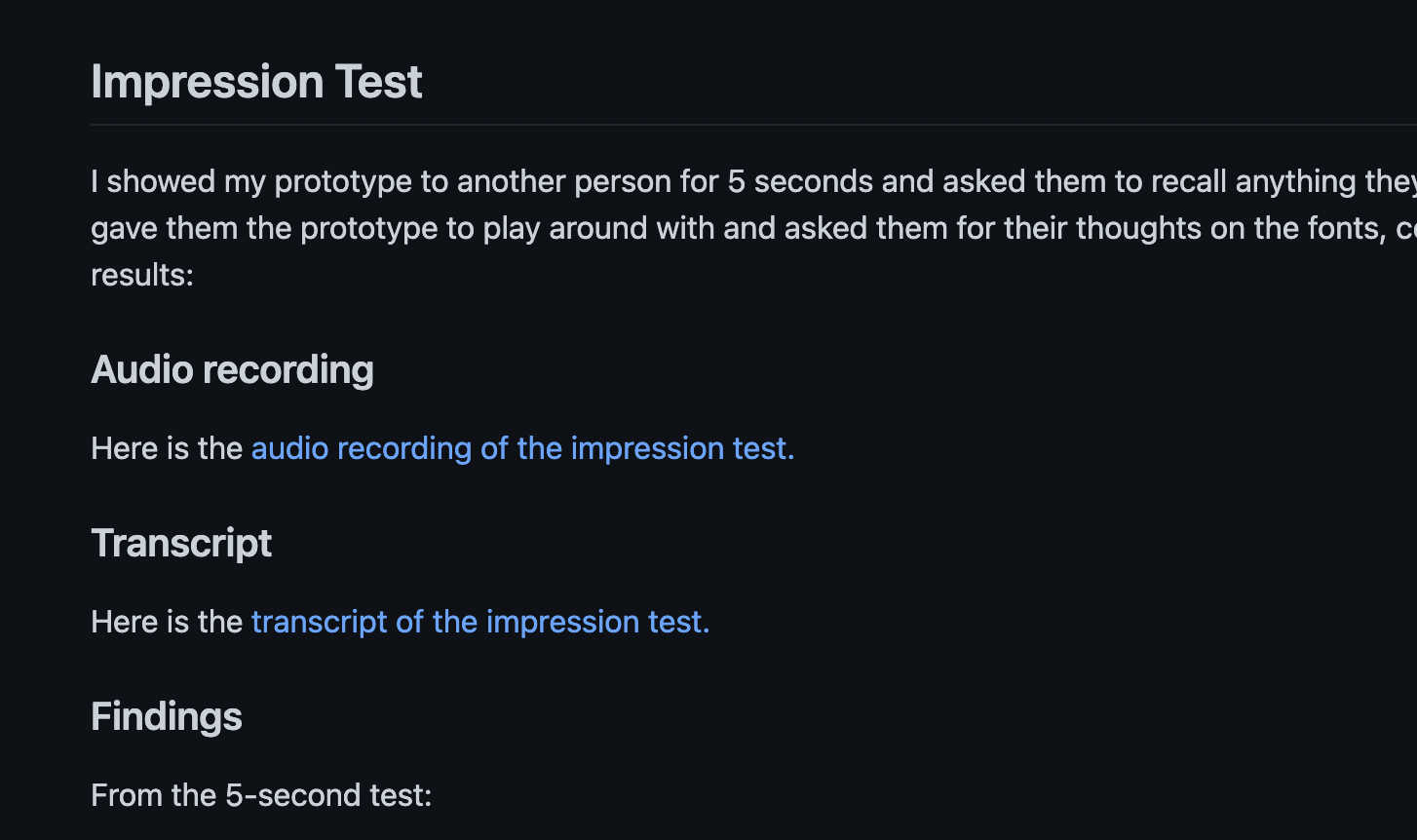
Task: Click the divider line under Impression Test heading
Action: point(753,125)
